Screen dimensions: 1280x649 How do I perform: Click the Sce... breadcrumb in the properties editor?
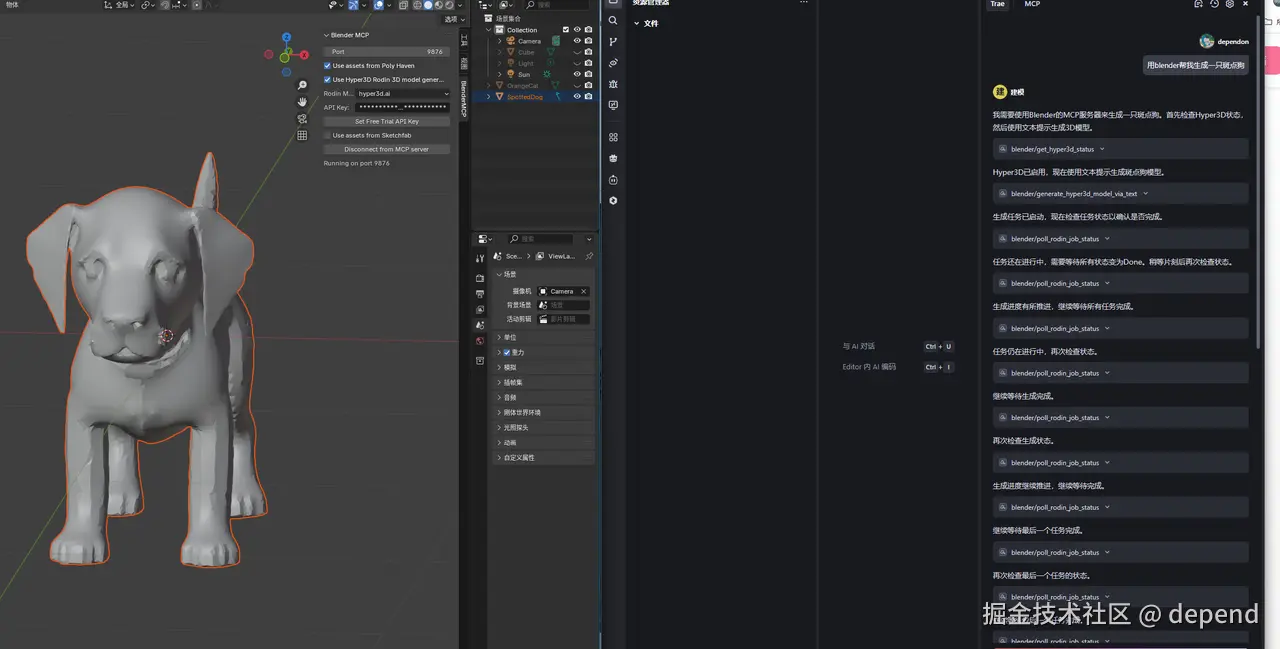click(x=507, y=256)
